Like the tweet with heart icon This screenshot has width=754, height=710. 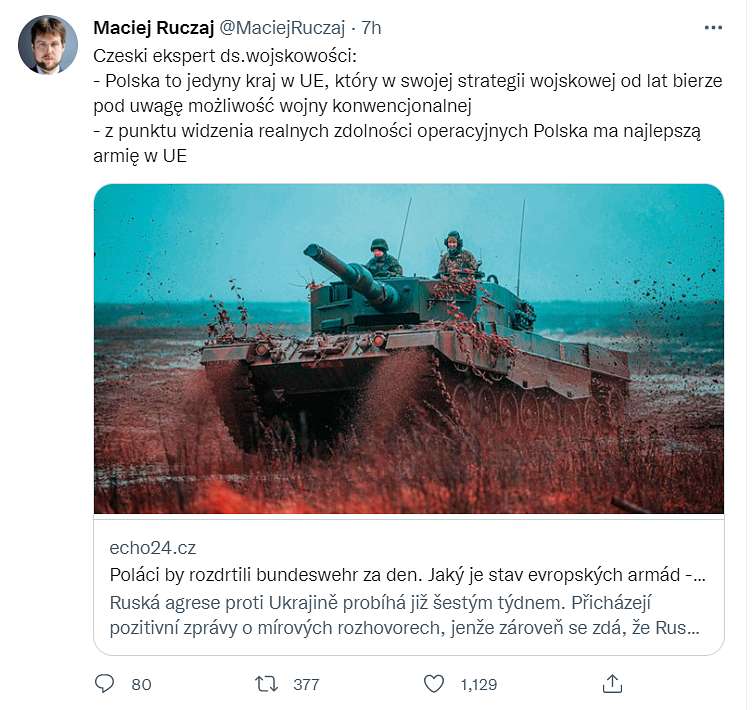(x=434, y=684)
